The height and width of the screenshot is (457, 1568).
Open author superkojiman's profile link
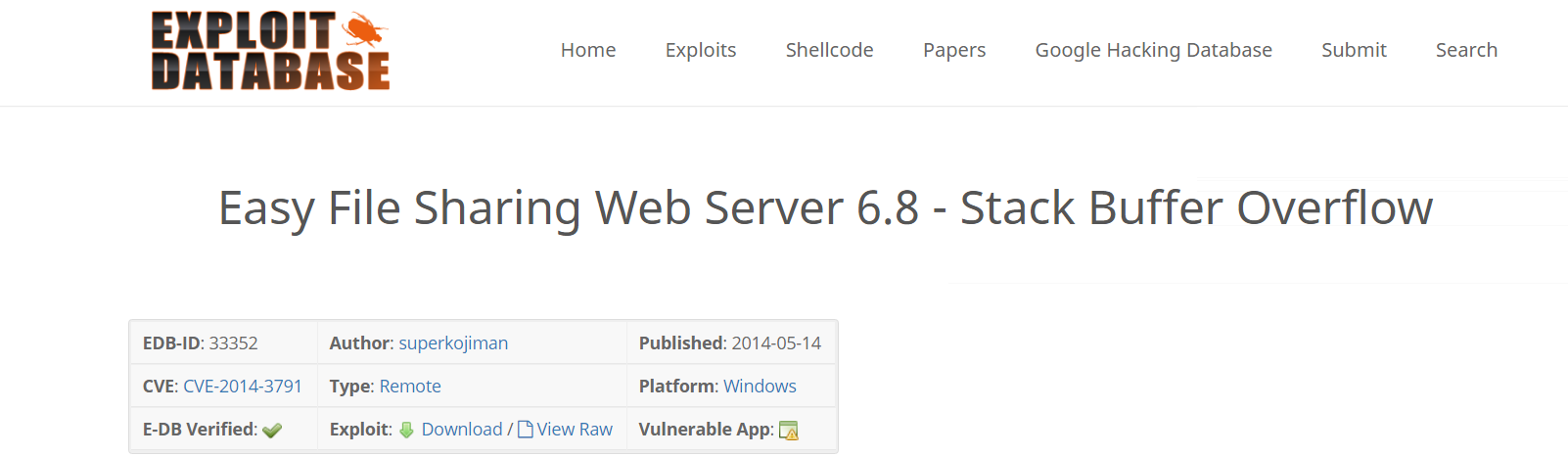(453, 343)
